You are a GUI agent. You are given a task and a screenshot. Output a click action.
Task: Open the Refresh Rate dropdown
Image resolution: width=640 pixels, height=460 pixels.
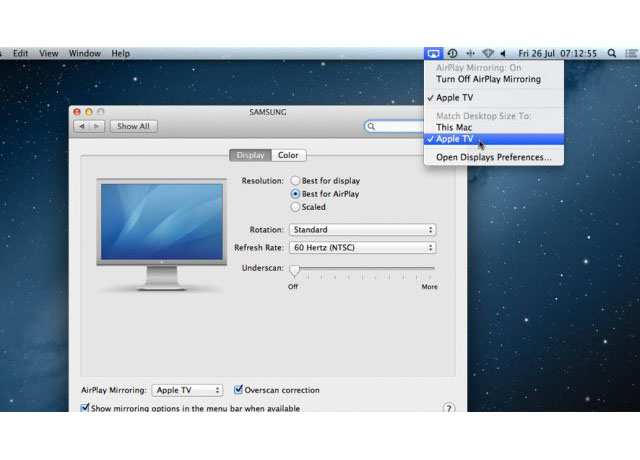click(363, 247)
